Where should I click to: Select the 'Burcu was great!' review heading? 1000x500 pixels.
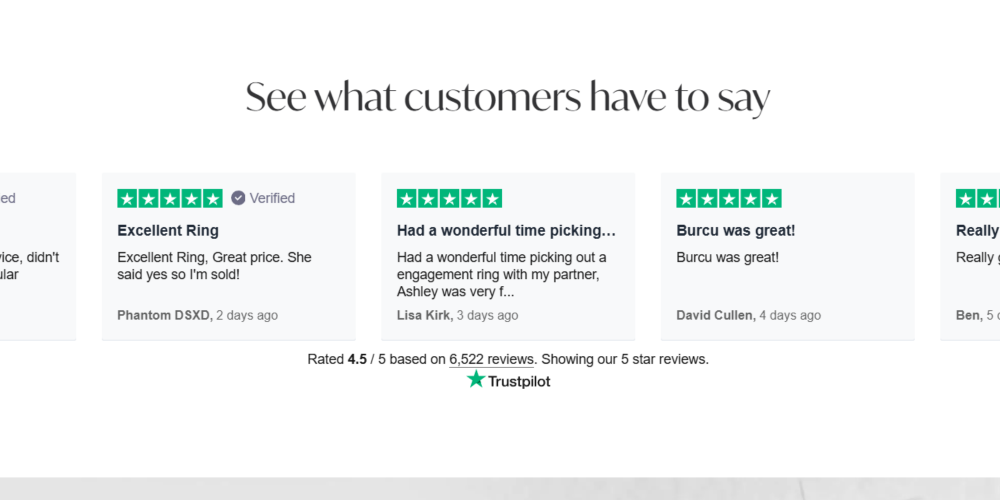(x=736, y=231)
